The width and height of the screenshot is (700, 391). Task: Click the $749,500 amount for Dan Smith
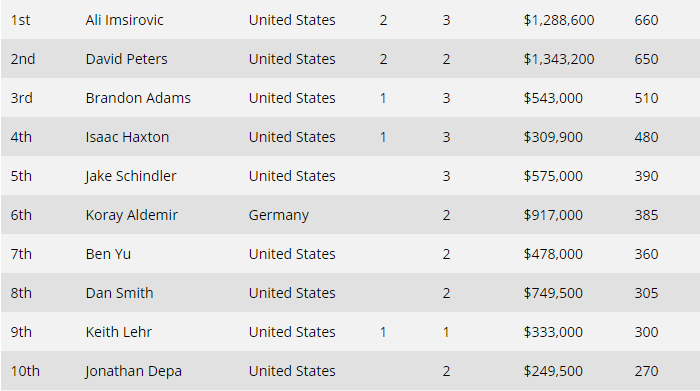point(553,293)
